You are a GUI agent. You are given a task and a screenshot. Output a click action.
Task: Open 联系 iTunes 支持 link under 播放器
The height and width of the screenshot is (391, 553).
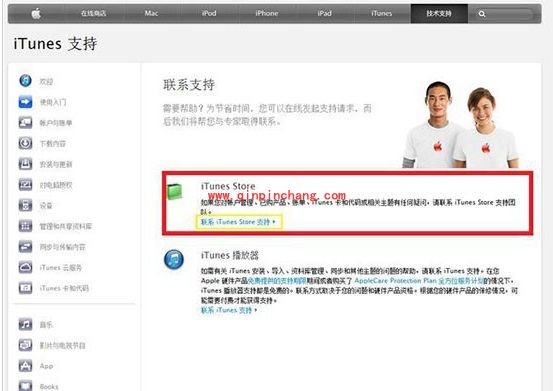229,310
